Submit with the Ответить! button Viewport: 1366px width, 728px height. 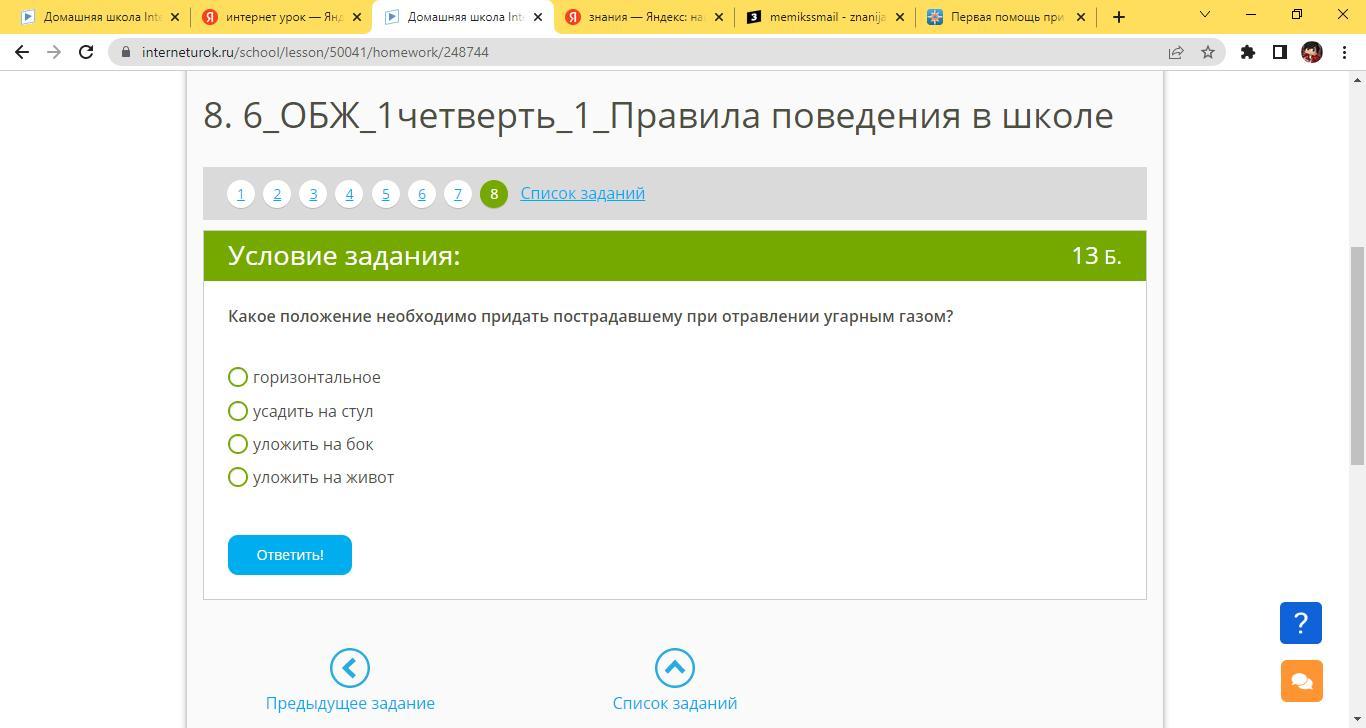click(x=290, y=555)
